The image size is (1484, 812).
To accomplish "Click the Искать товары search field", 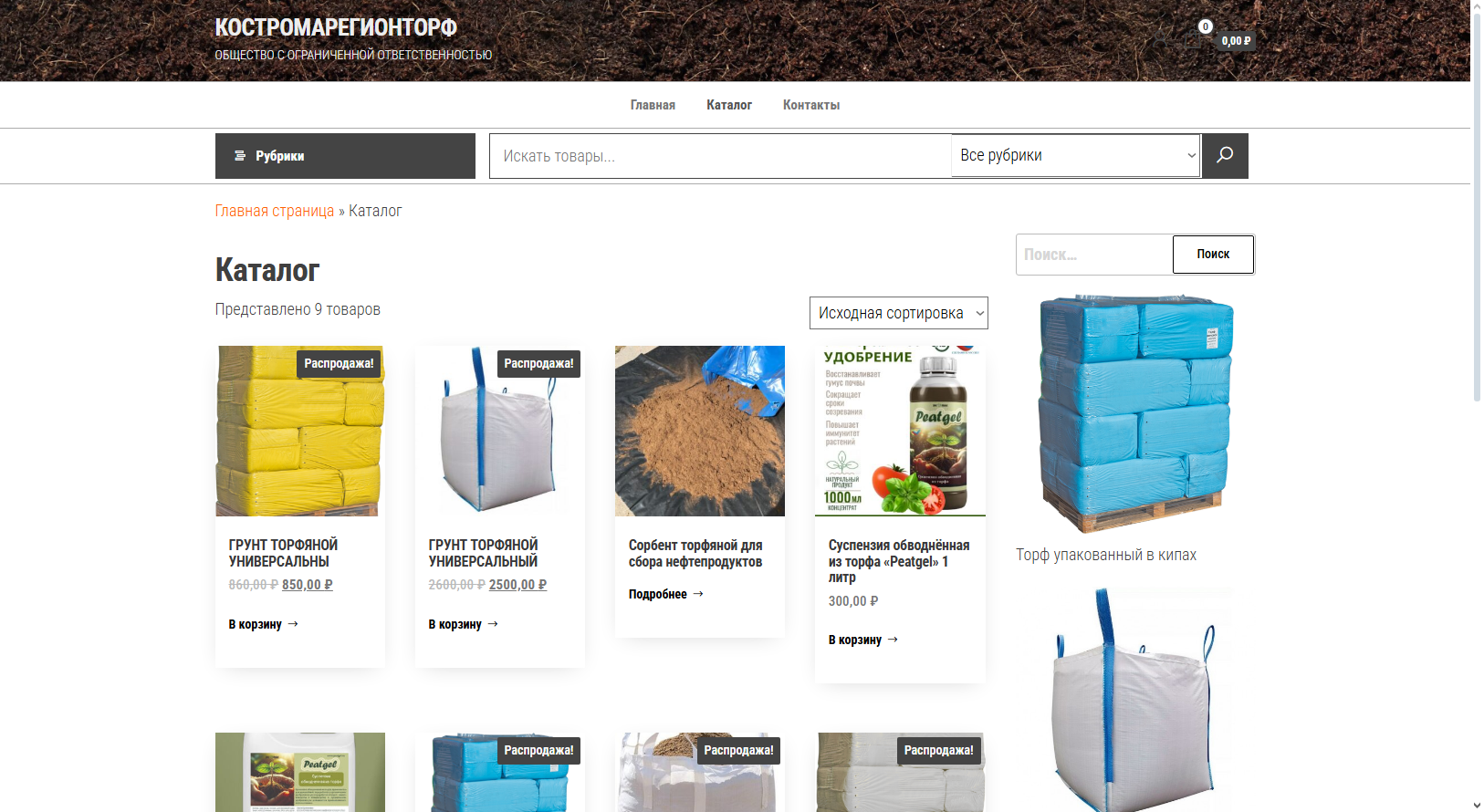I will [720, 156].
